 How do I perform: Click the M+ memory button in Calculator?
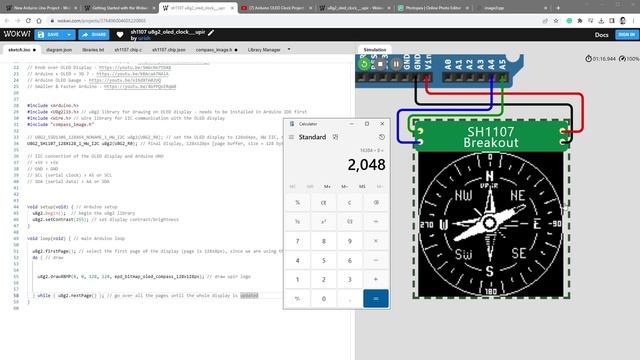[x=327, y=187]
